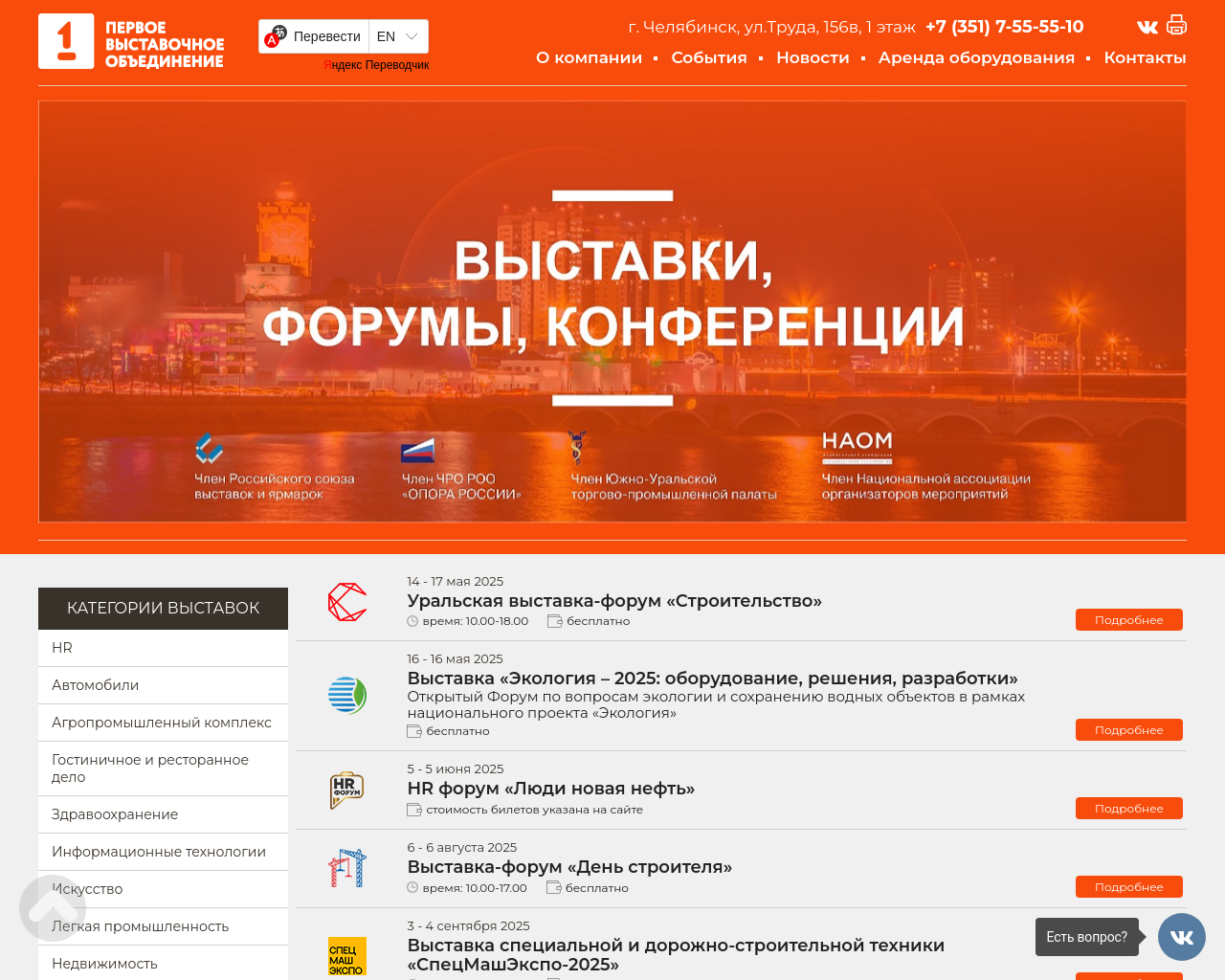Click the ОПОРА РОССИИ membership logo

[x=417, y=450]
